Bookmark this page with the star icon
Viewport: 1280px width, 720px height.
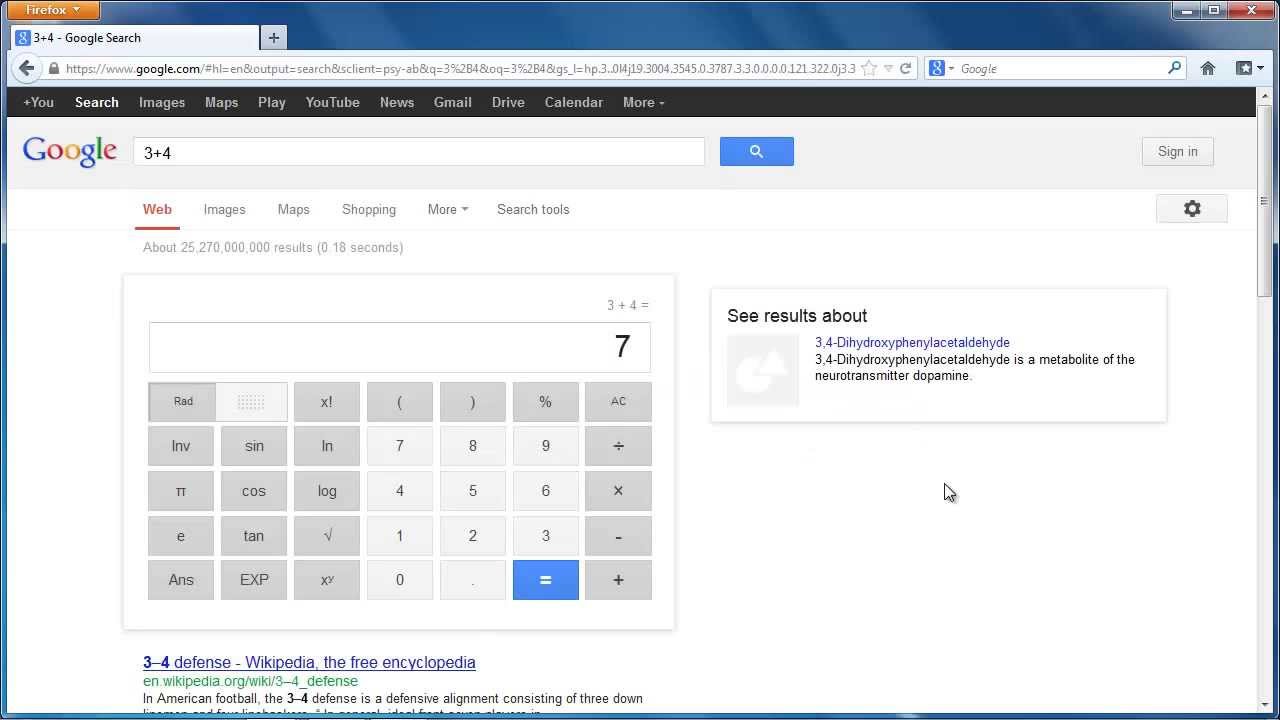pos(869,68)
